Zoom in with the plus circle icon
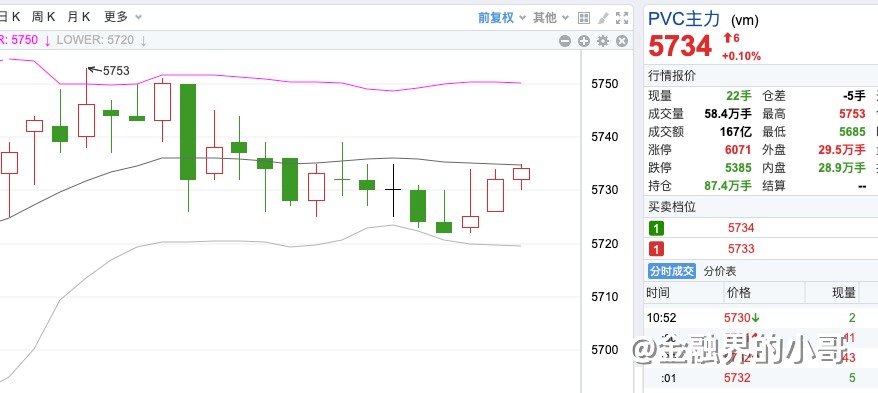The height and width of the screenshot is (393, 878). click(x=584, y=41)
